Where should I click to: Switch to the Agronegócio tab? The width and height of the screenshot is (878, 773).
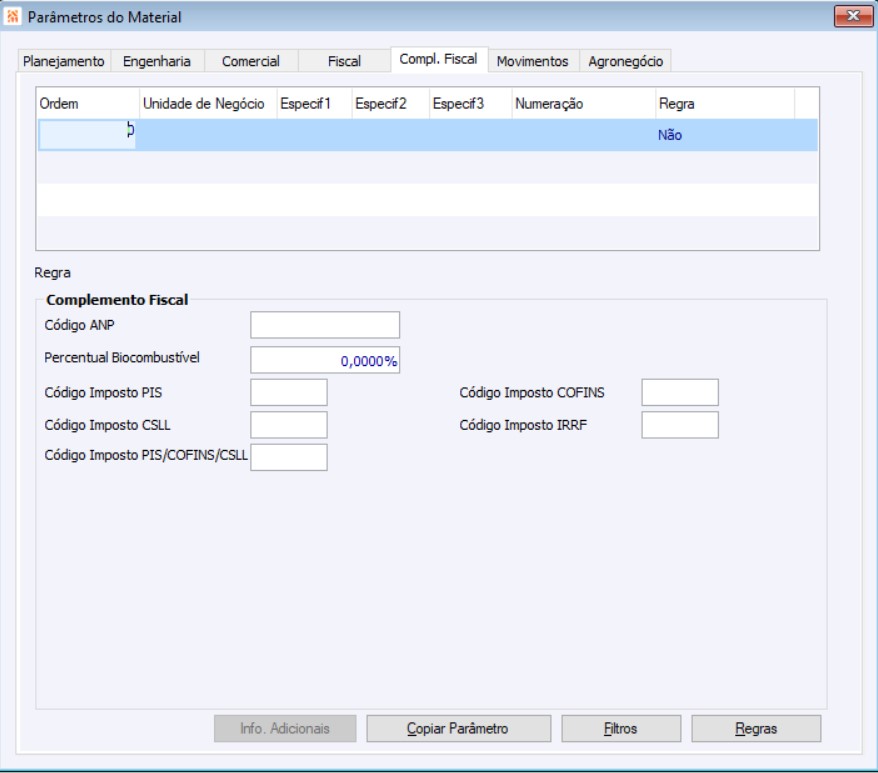625,61
